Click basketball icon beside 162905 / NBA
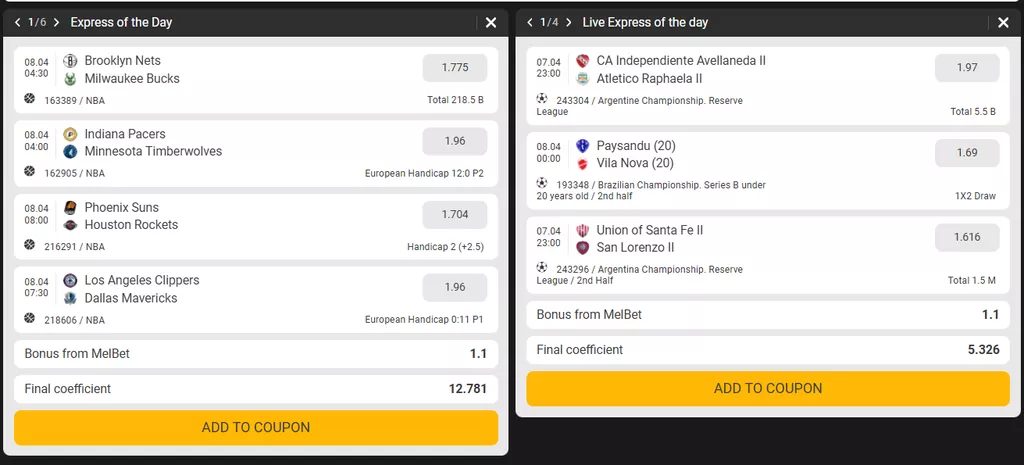1024x465 pixels. 29,171
